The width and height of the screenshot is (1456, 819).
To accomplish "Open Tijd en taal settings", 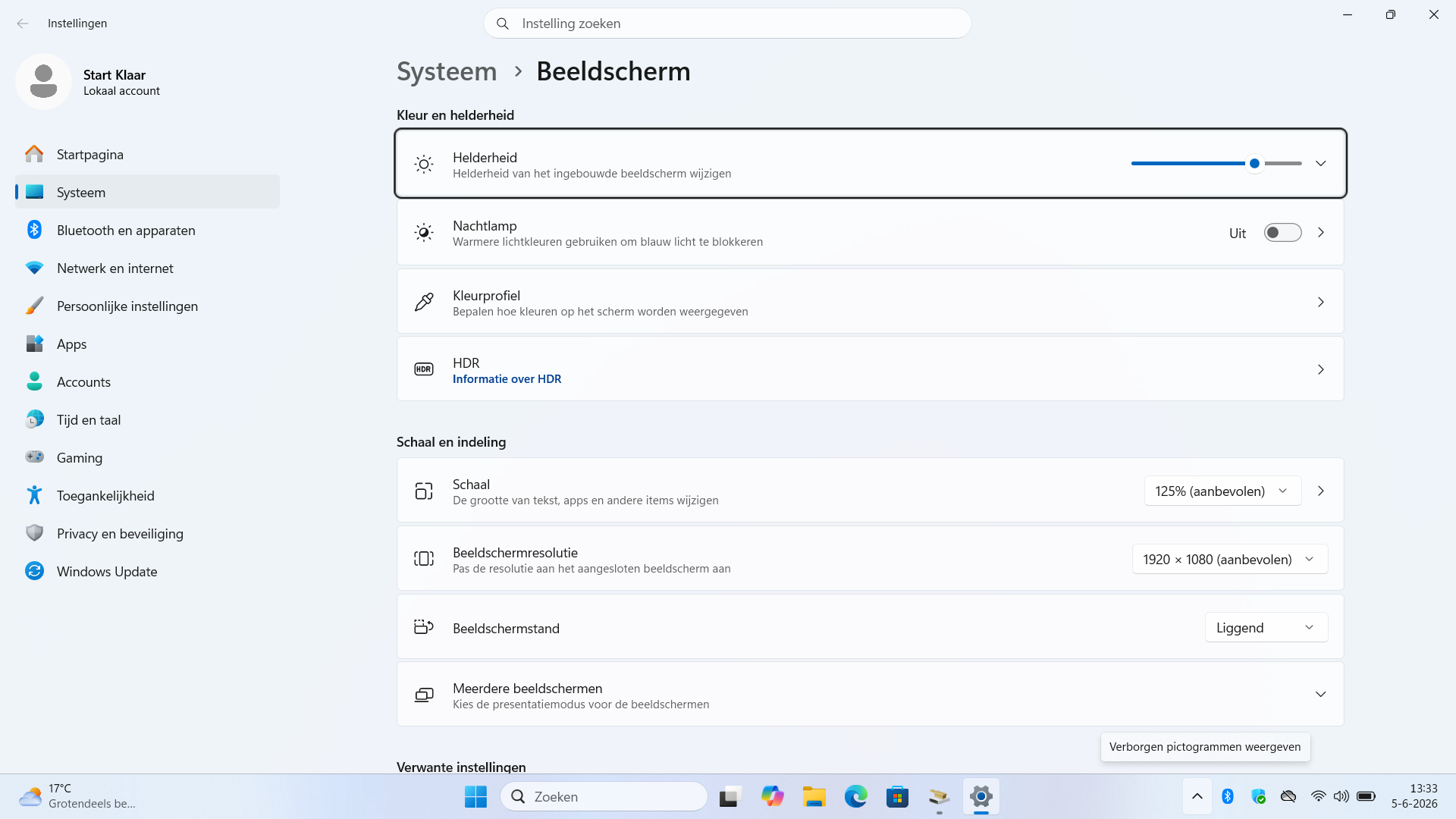I will (147, 419).
